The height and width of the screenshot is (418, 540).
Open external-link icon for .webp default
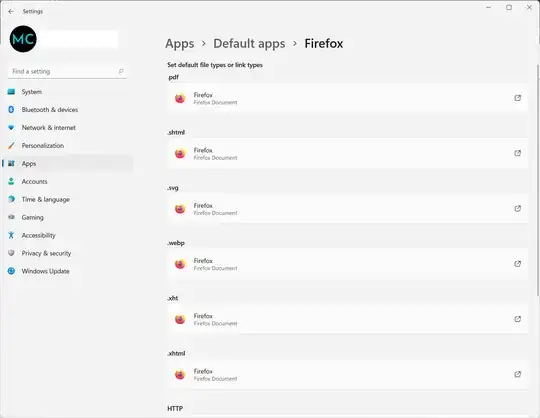518,264
